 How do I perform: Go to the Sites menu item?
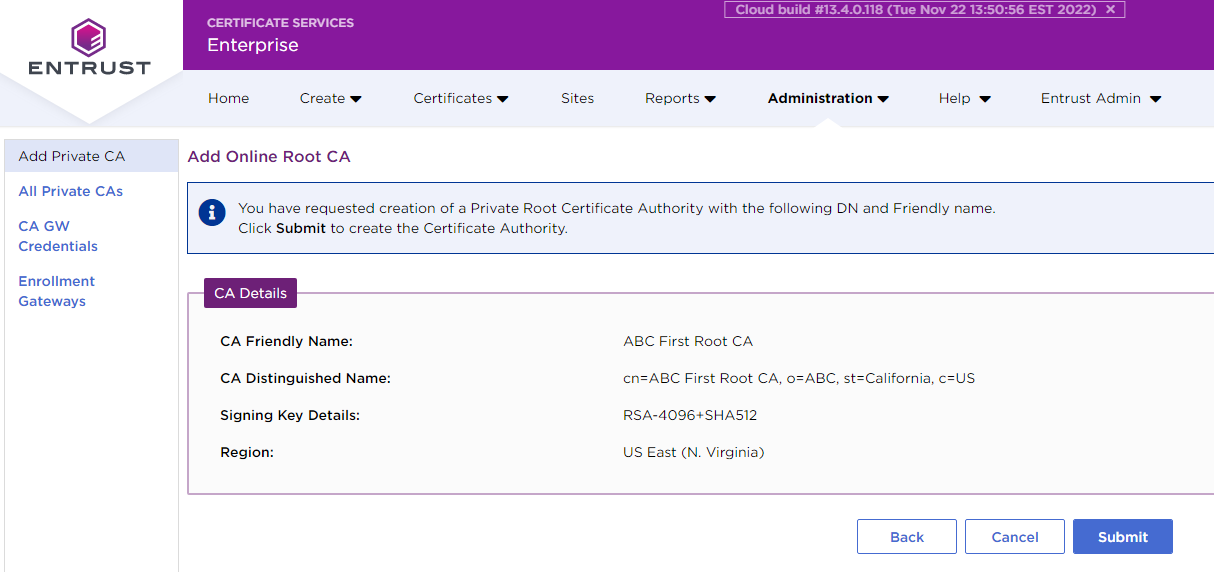click(x=577, y=98)
